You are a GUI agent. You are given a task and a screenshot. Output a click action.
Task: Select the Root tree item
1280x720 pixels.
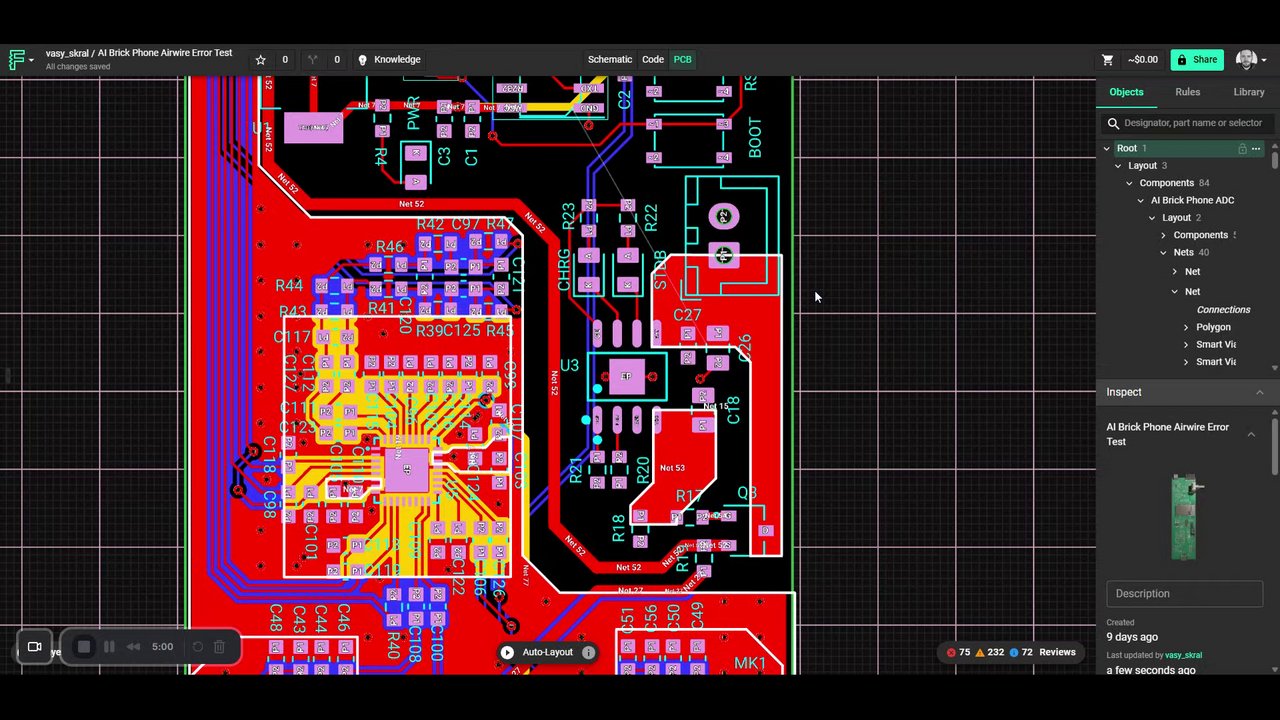(1127, 148)
